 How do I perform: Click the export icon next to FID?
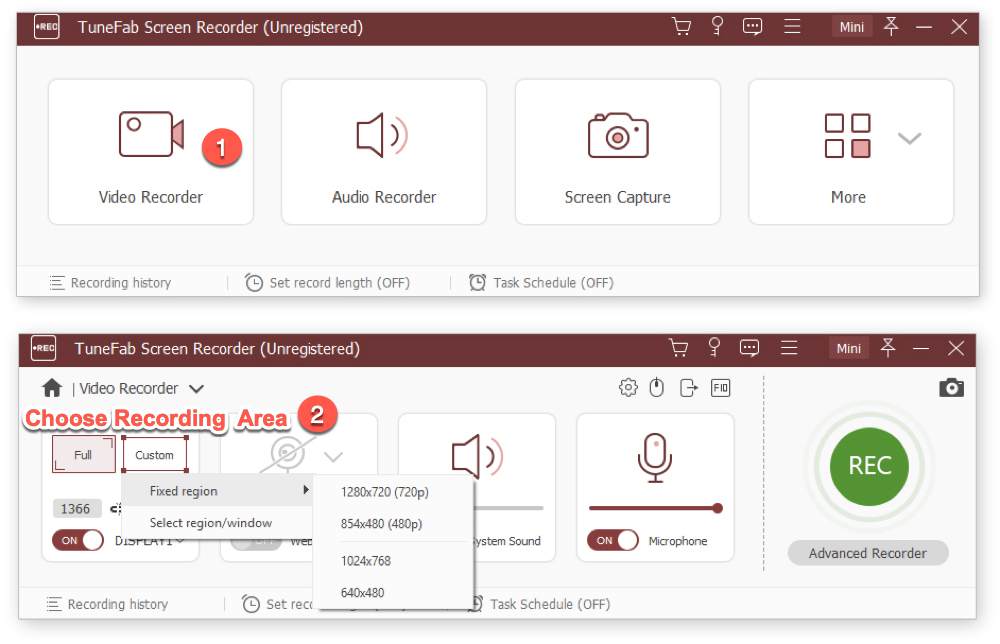point(688,388)
